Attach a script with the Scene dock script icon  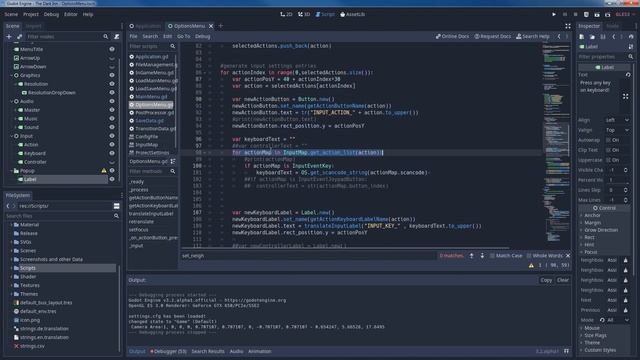coord(117,37)
